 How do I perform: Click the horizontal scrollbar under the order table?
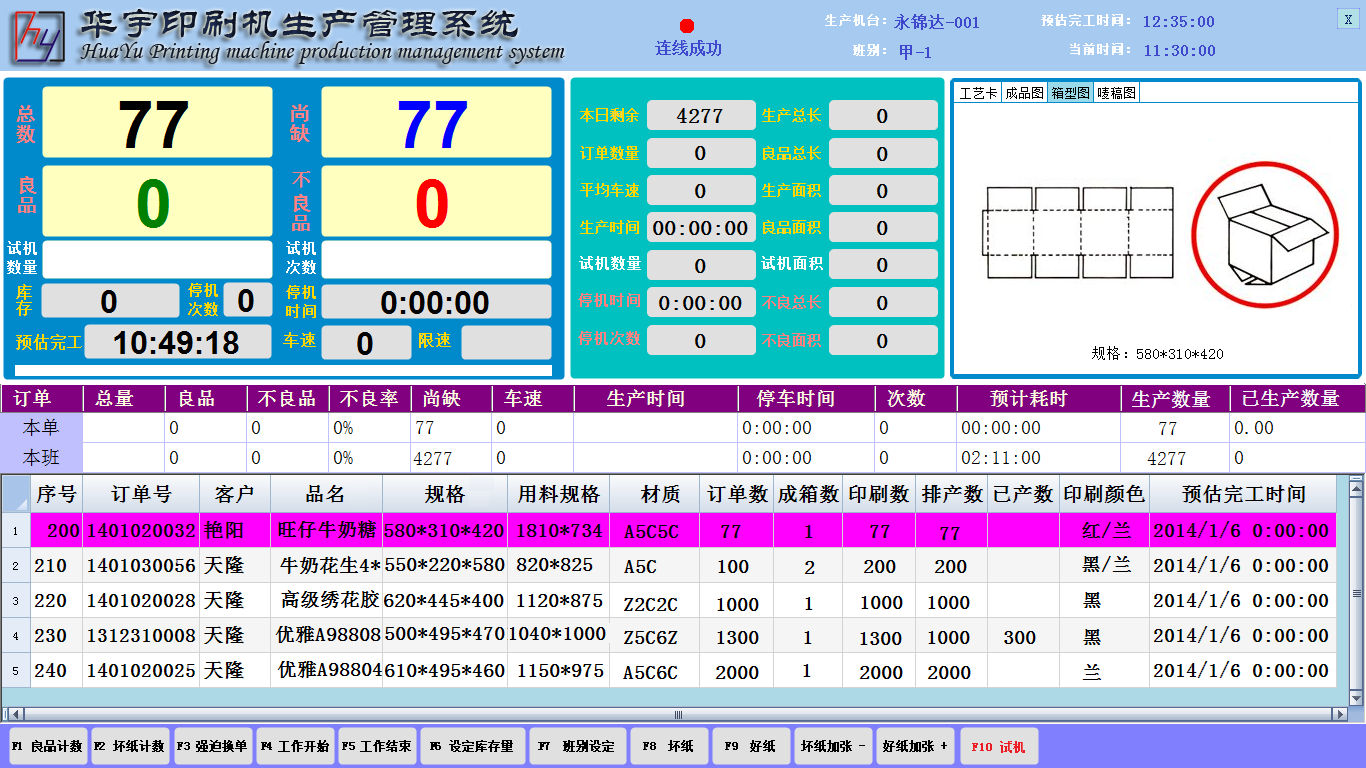[678, 714]
